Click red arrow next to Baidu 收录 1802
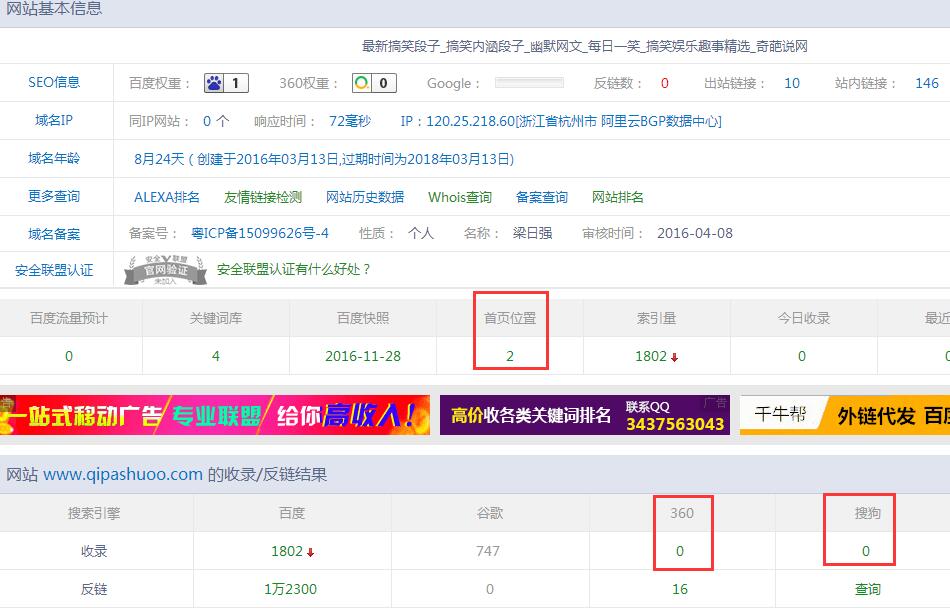The height and width of the screenshot is (610, 950). tap(310, 552)
